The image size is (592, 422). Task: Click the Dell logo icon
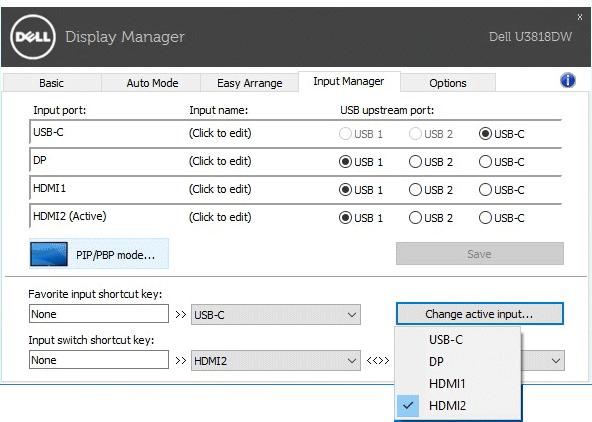coord(33,37)
